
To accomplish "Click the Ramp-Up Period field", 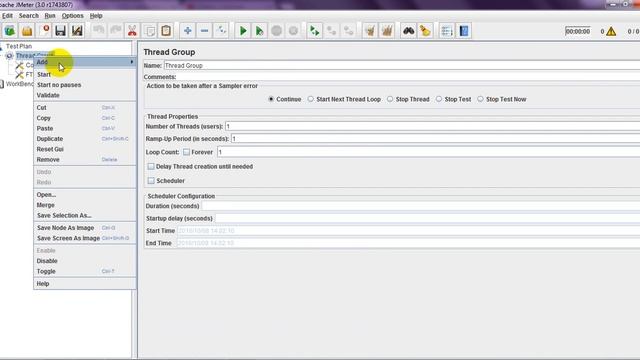I will [x=436, y=139].
